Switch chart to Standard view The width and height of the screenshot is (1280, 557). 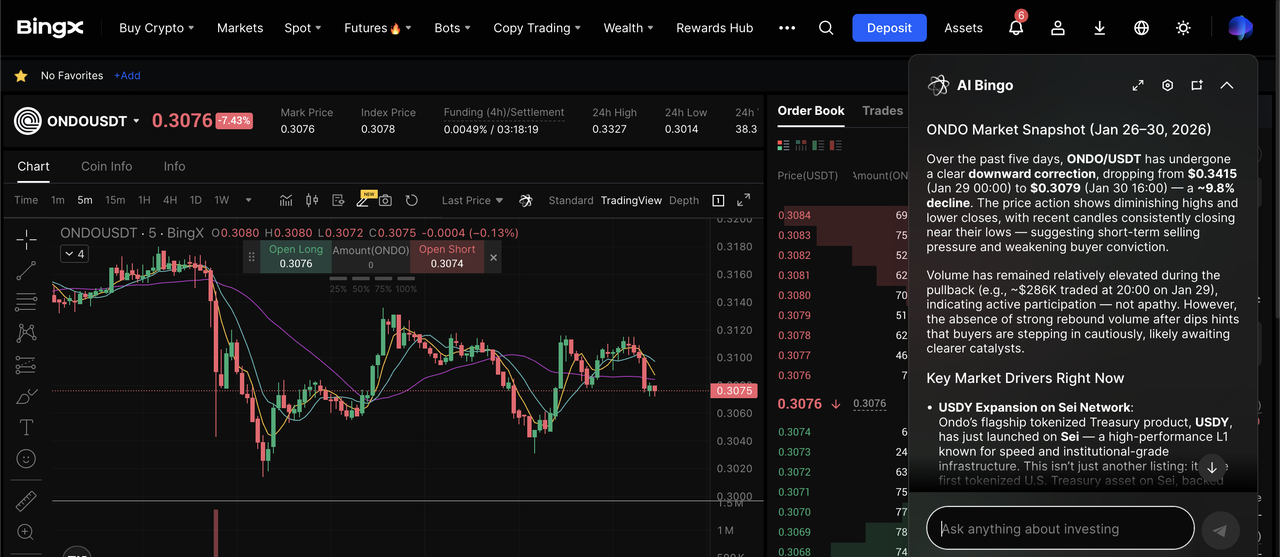coord(570,200)
